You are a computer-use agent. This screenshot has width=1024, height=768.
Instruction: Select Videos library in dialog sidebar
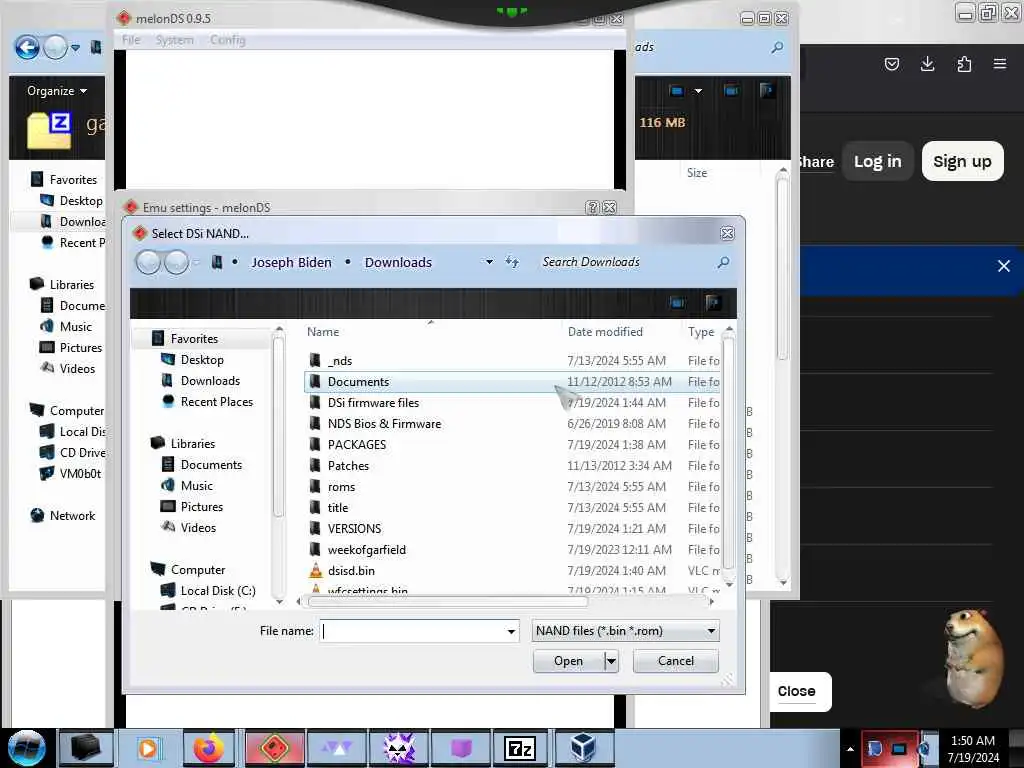coord(197,527)
